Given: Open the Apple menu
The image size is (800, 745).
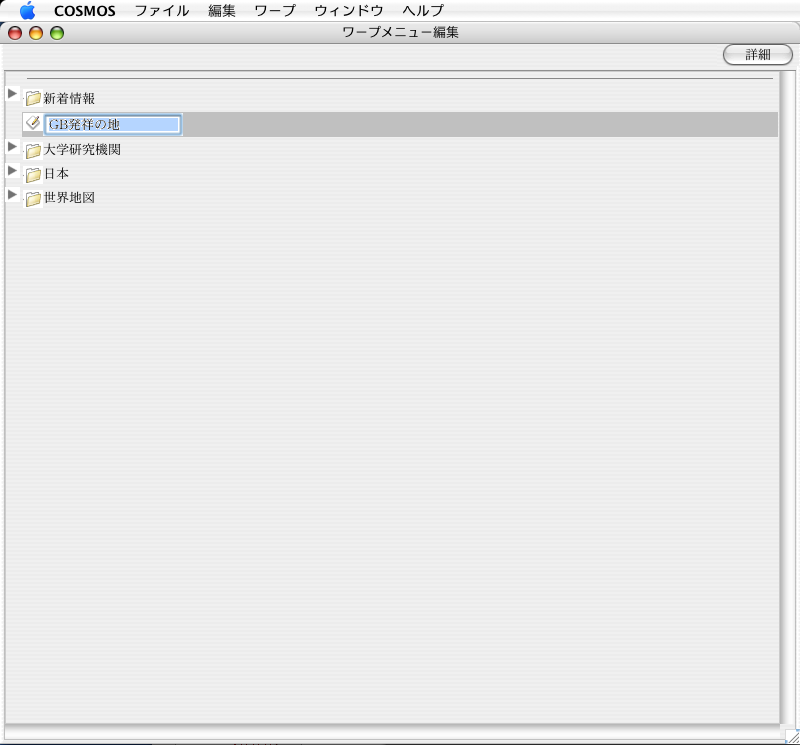Looking at the screenshot, I should [x=28, y=10].
